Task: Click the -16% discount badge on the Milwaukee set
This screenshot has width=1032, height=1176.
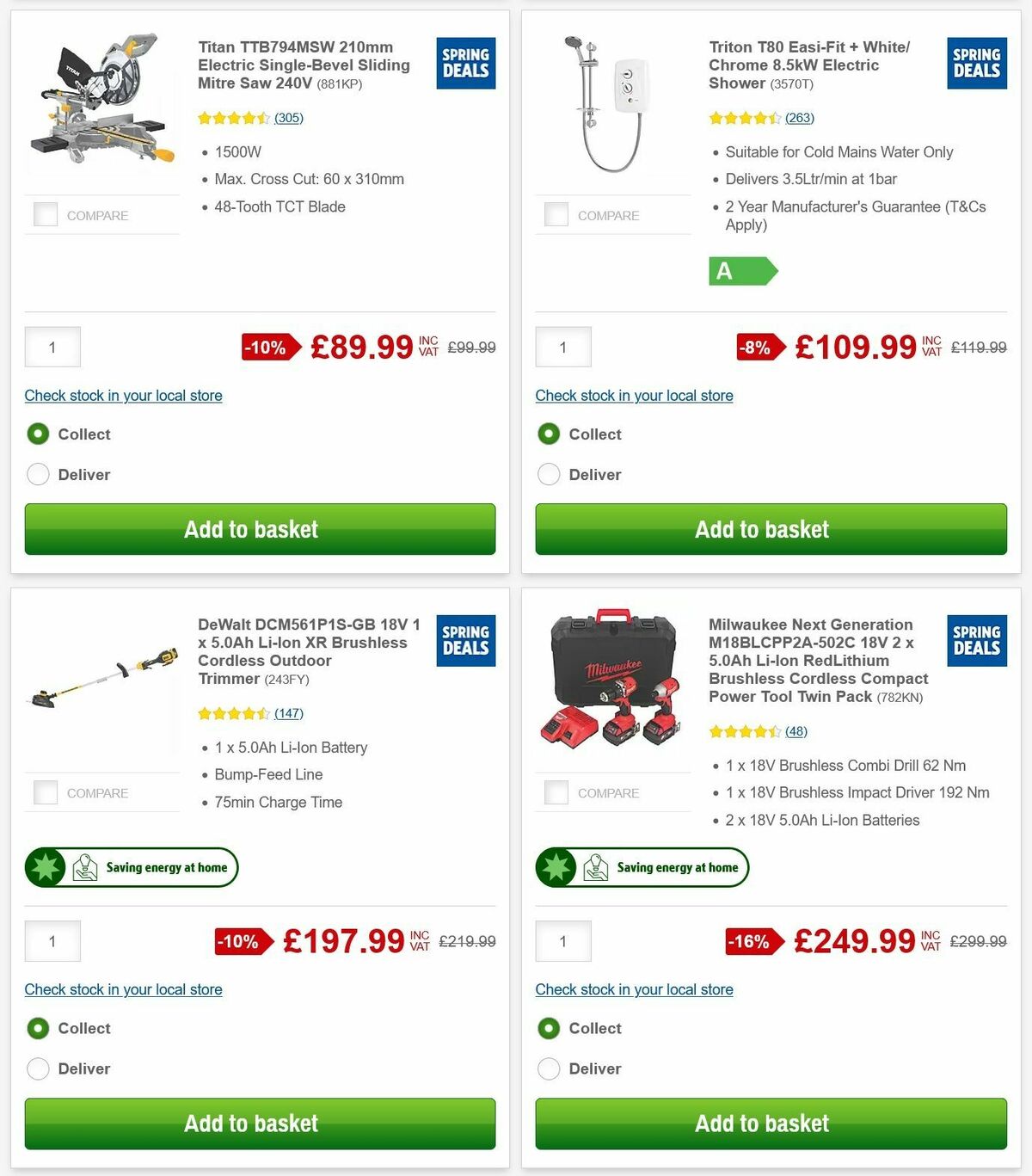Action: [756, 941]
